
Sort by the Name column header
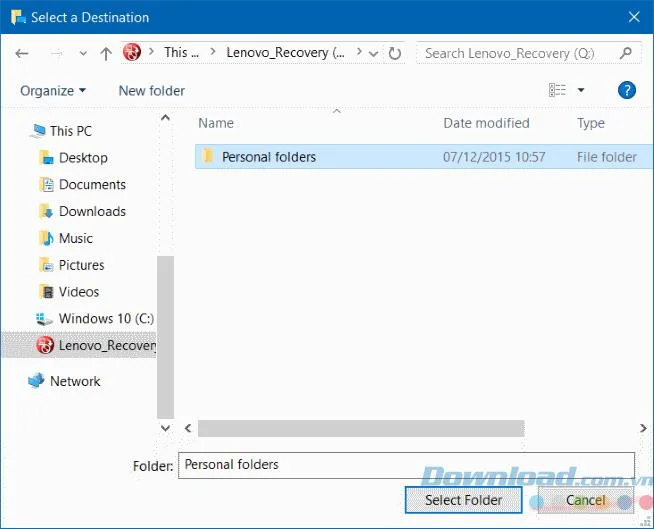click(x=216, y=123)
